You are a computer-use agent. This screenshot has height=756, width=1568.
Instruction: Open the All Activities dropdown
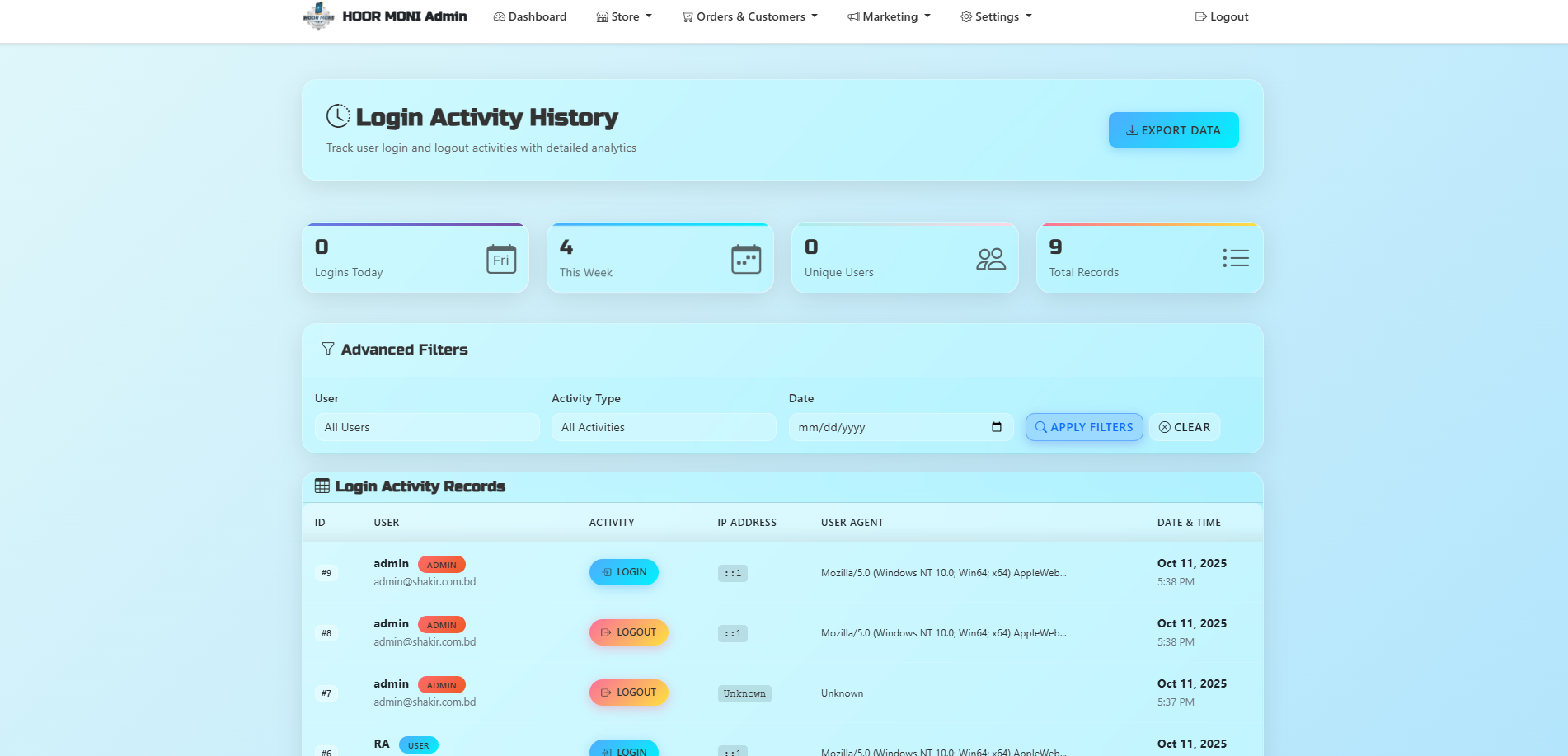tap(664, 427)
